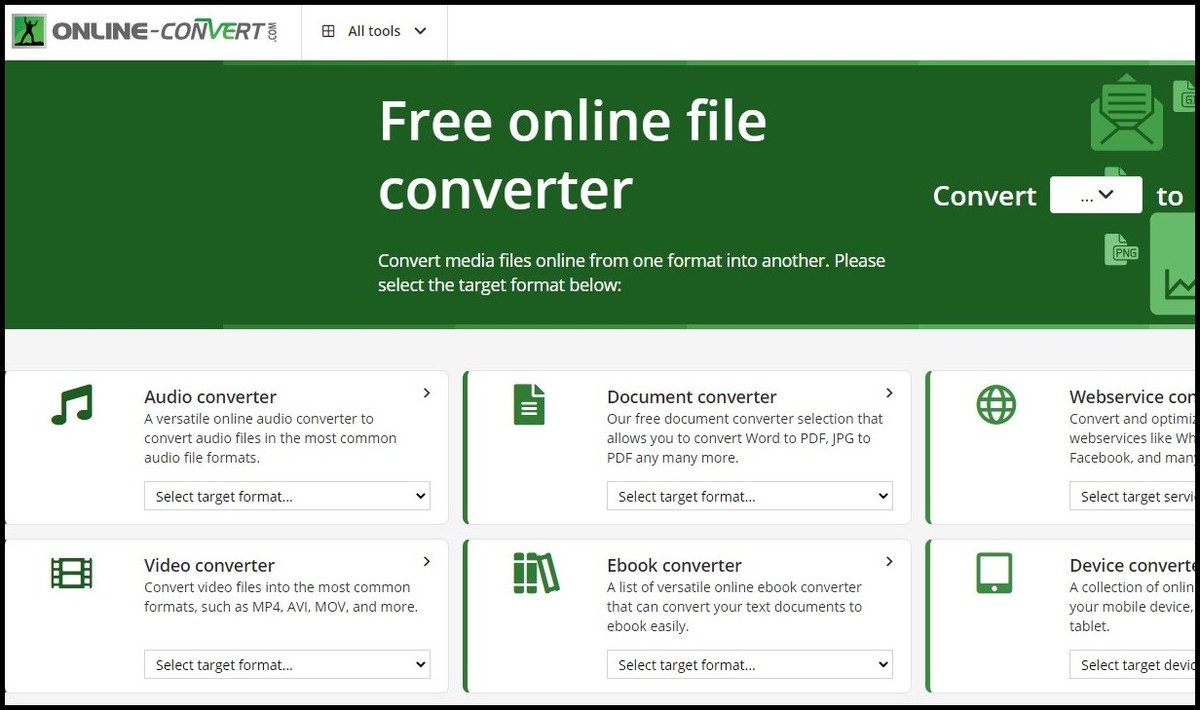Open the Ebook converter title link
The width and height of the screenshot is (1200, 710).
pyautogui.click(x=674, y=566)
